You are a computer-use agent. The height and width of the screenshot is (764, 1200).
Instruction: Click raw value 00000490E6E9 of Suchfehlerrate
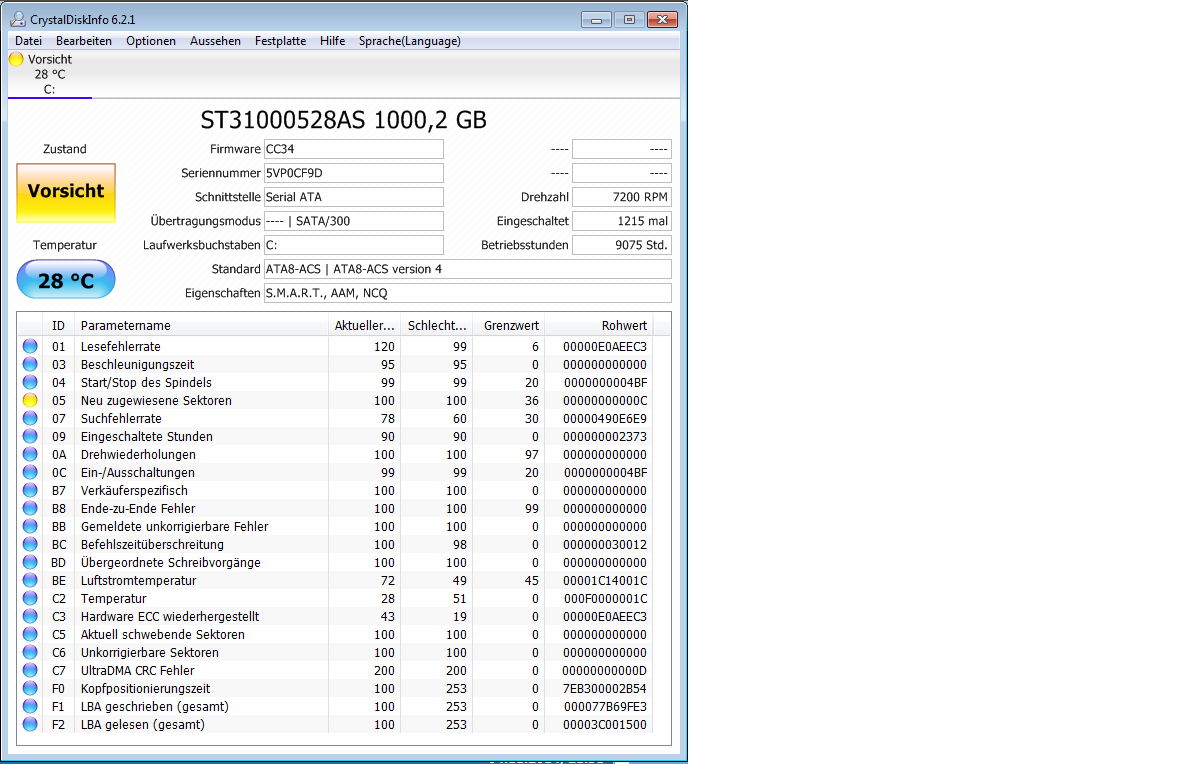[605, 418]
